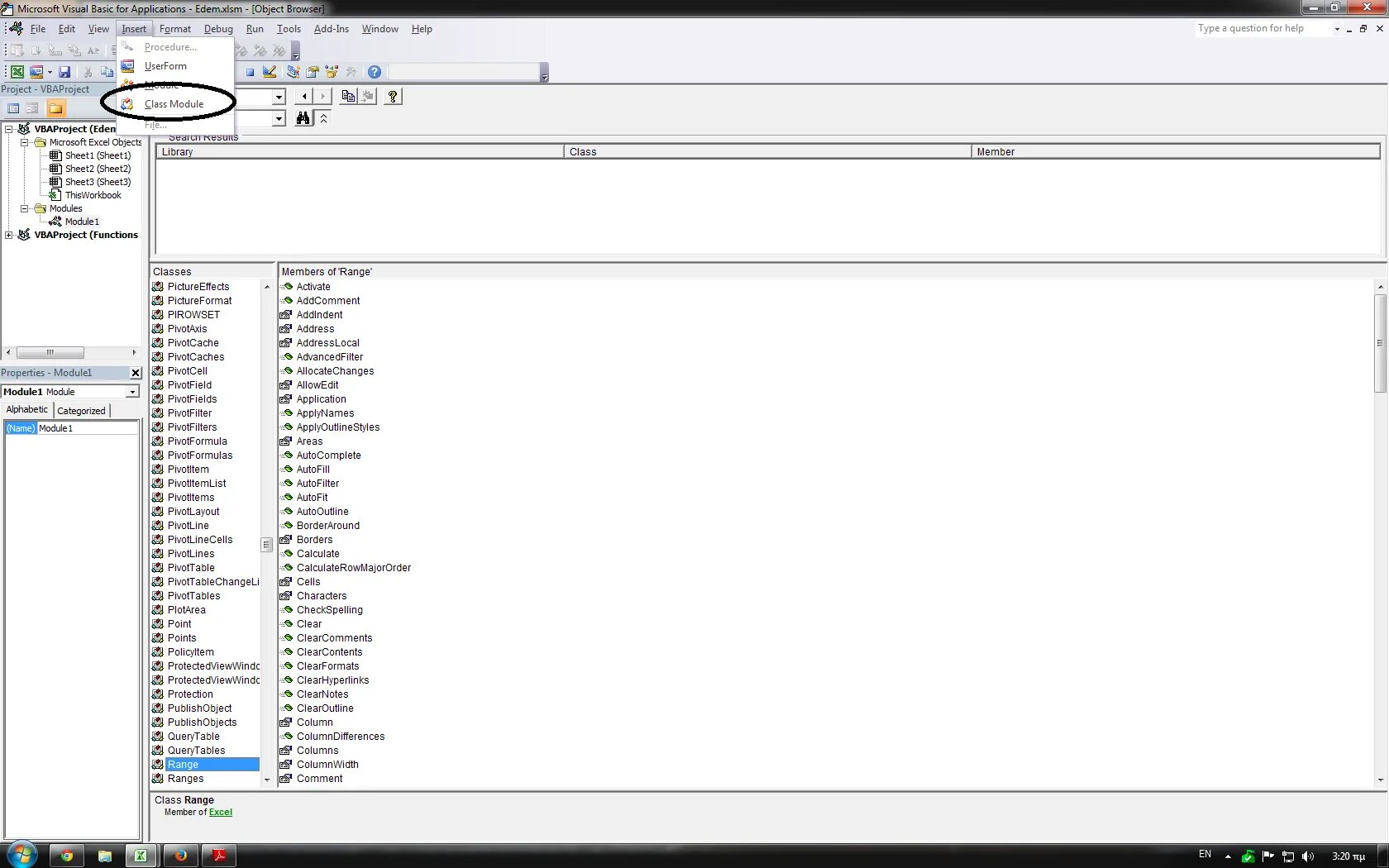Open the Project/Library dropdown arrow
The height and width of the screenshot is (868, 1389).
click(279, 97)
